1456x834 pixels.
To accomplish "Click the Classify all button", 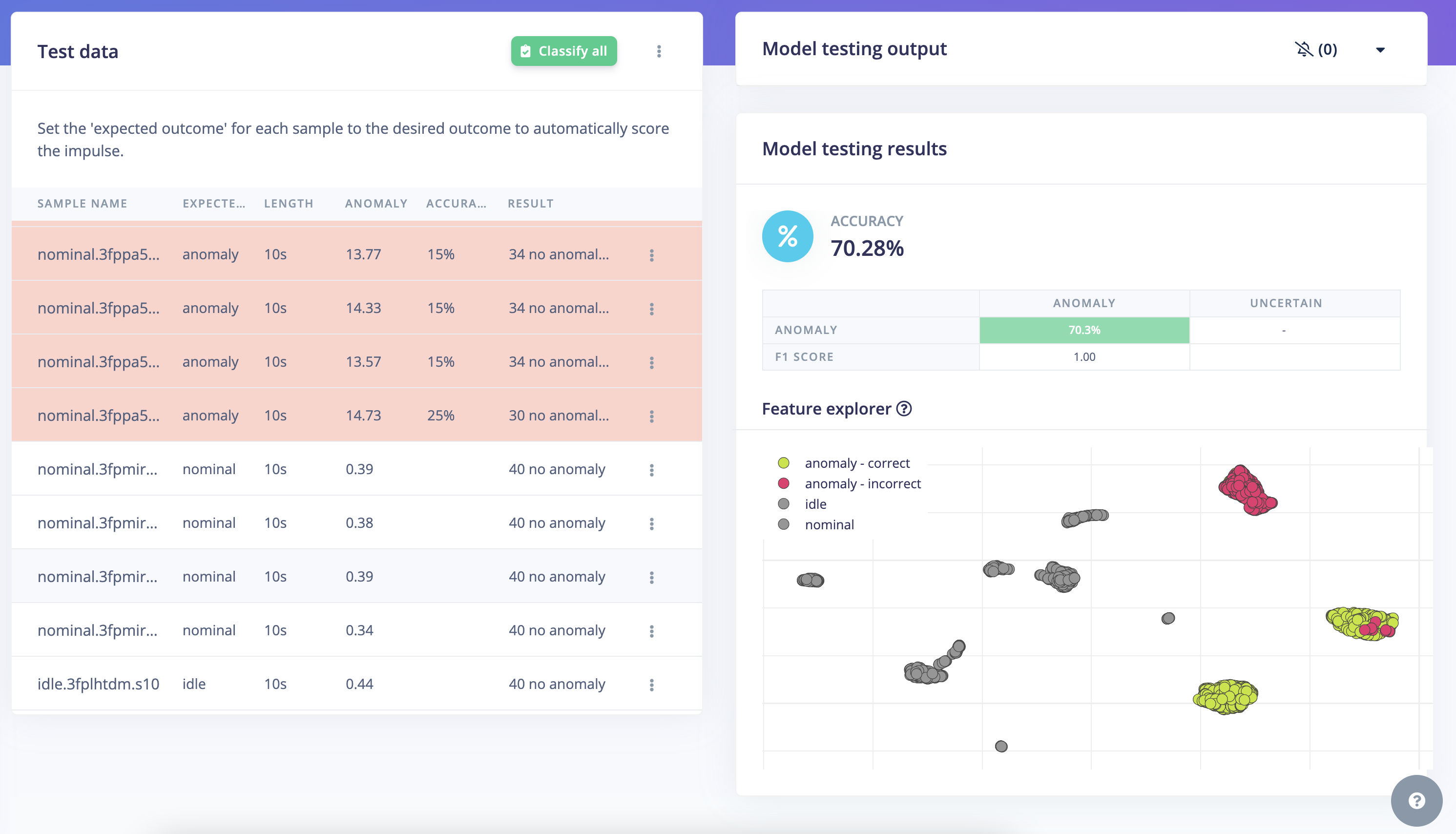I will click(x=563, y=51).
